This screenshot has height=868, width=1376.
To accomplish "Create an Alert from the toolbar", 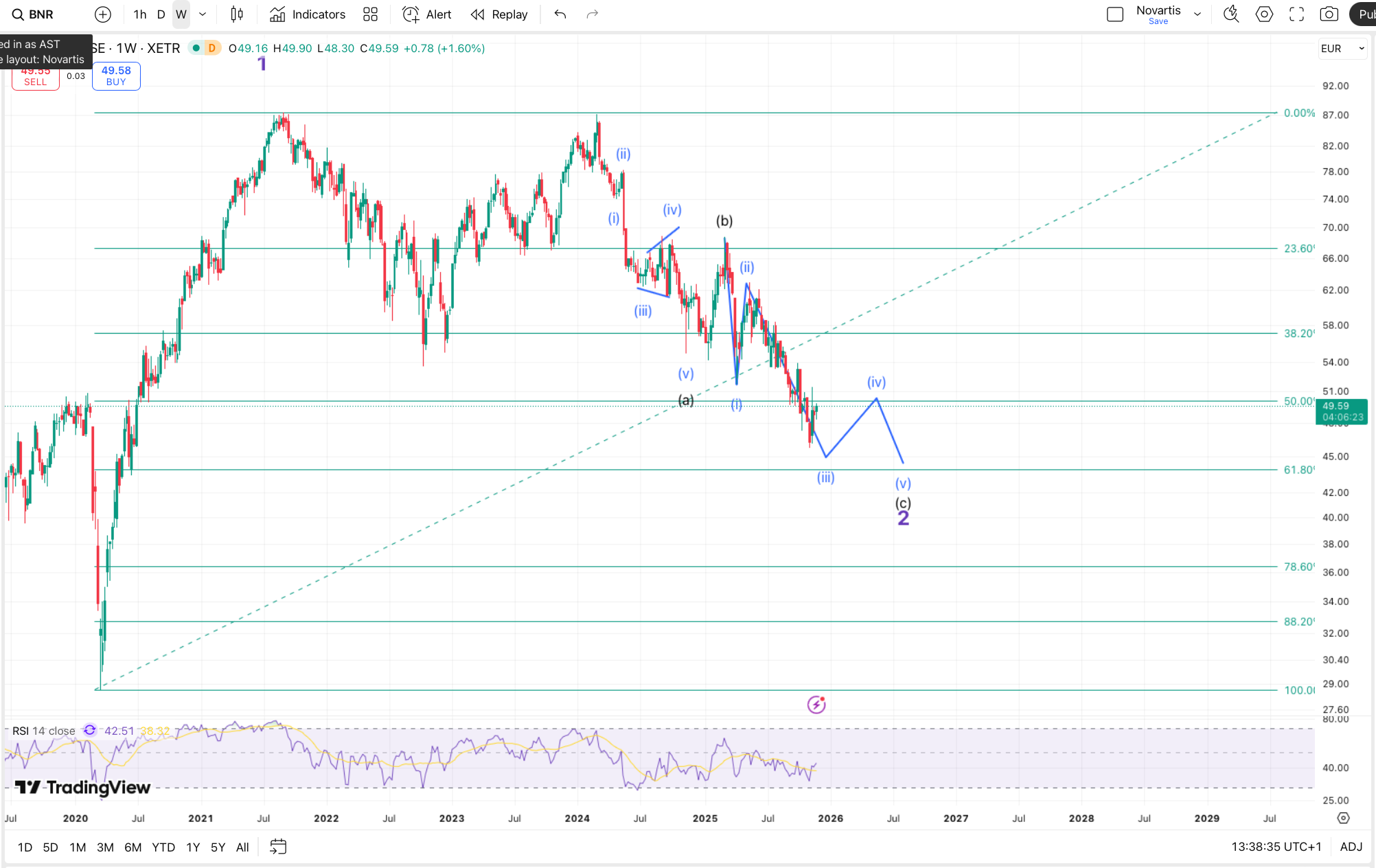I will pyautogui.click(x=426, y=14).
